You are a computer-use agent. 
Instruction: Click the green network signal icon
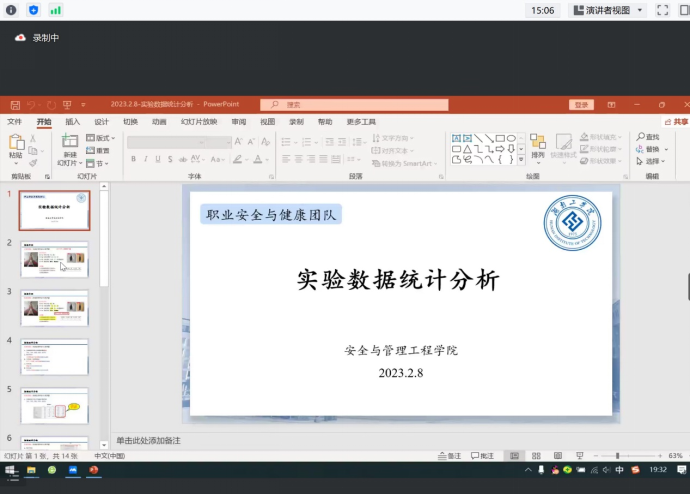55,10
